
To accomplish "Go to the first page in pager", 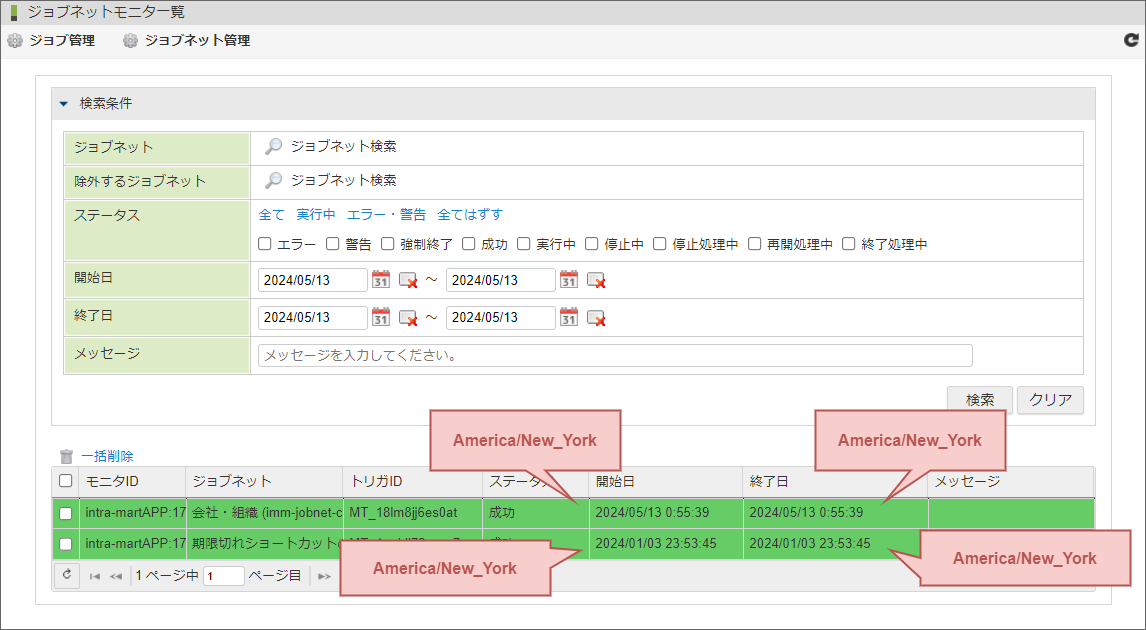I will pyautogui.click(x=95, y=576).
